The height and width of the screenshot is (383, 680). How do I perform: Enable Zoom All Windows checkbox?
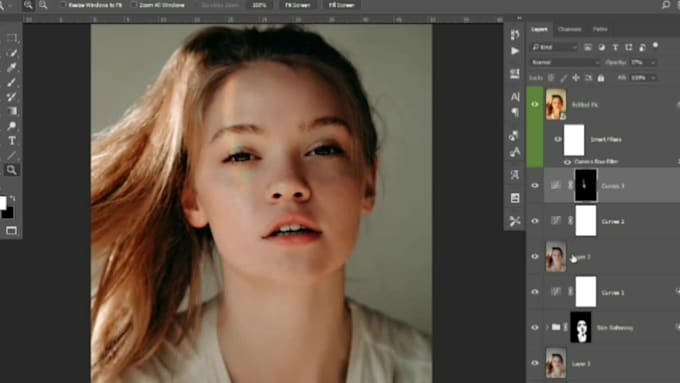pyautogui.click(x=134, y=5)
